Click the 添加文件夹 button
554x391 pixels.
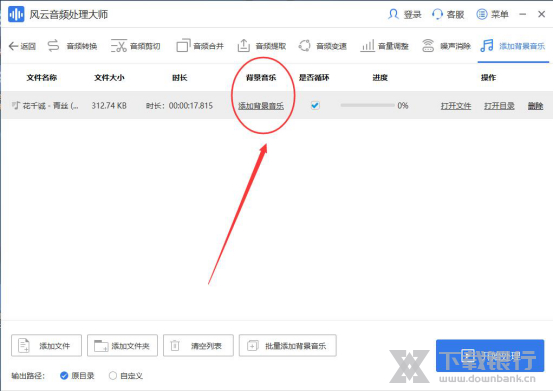[122, 345]
